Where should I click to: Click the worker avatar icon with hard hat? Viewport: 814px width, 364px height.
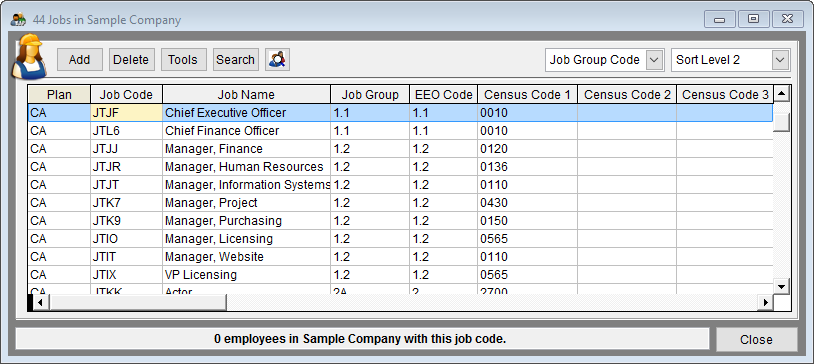point(29,56)
